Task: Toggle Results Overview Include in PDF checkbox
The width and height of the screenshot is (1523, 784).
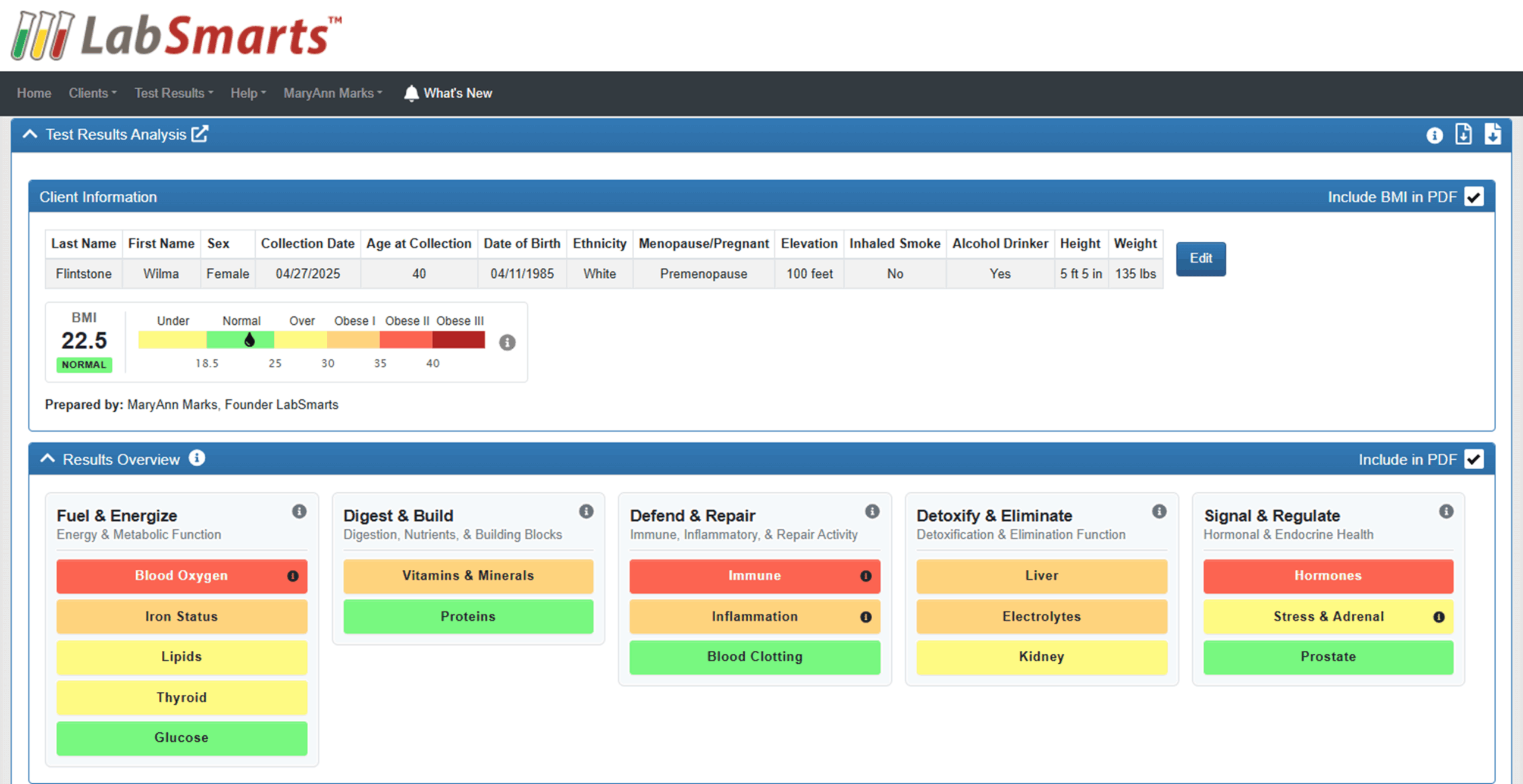Action: (x=1474, y=459)
